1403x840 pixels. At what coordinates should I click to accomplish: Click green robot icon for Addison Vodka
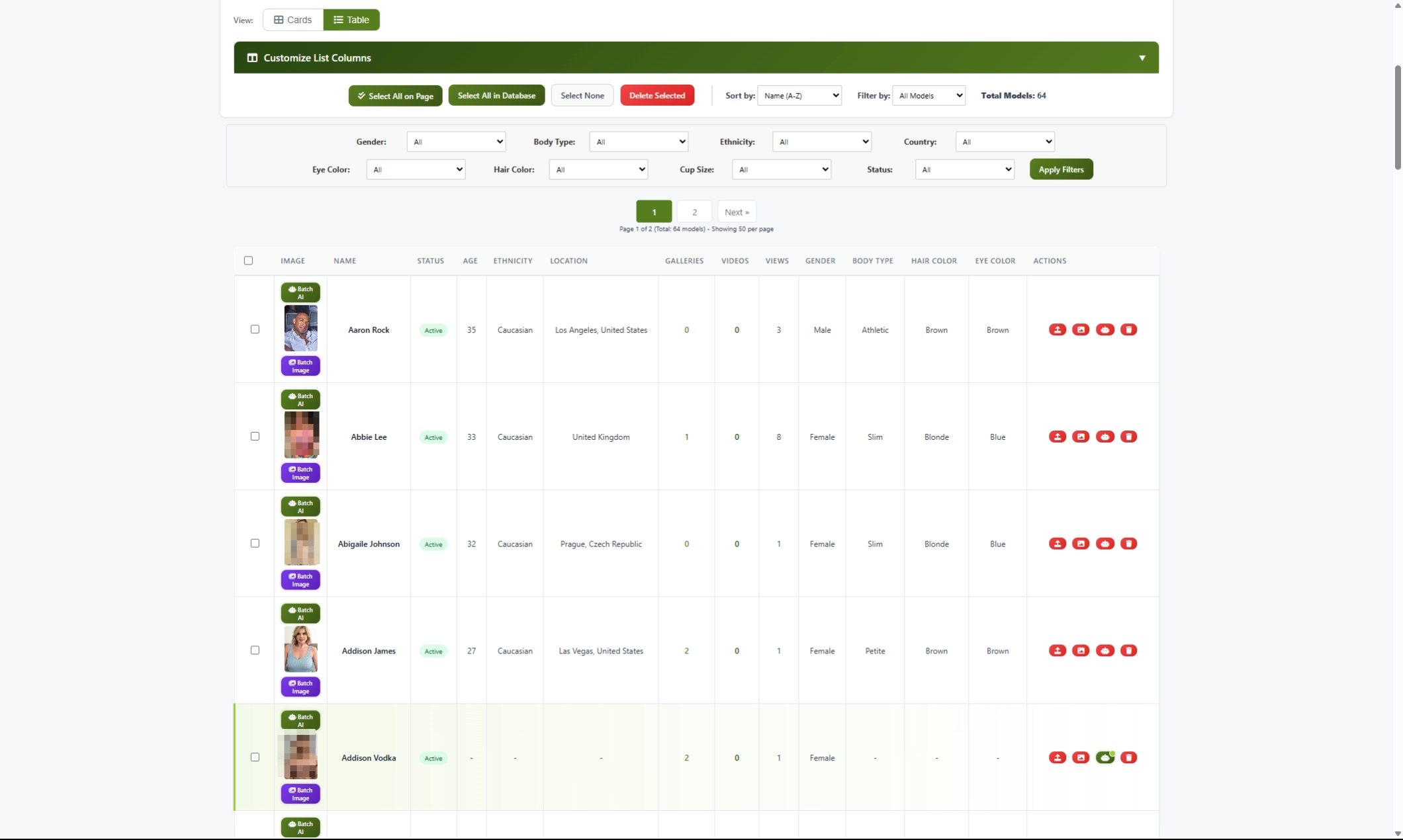click(1105, 757)
